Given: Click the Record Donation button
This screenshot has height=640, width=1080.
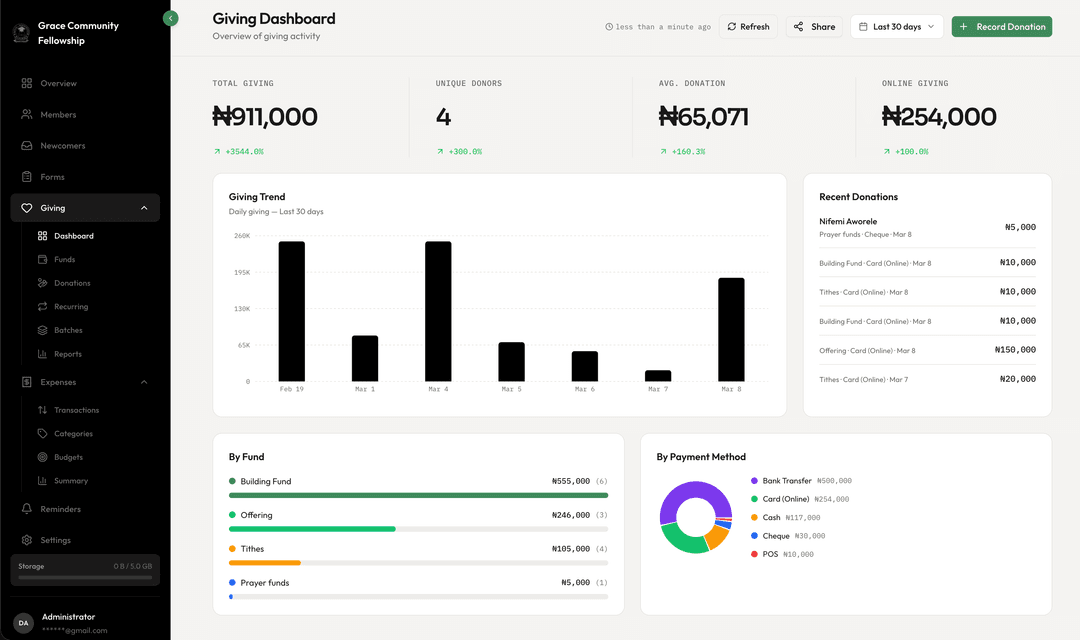Looking at the screenshot, I should tap(1001, 26).
